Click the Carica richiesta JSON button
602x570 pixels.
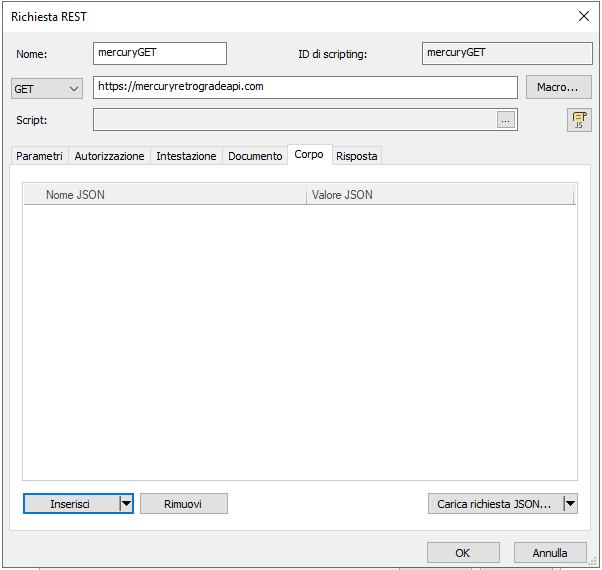point(494,504)
